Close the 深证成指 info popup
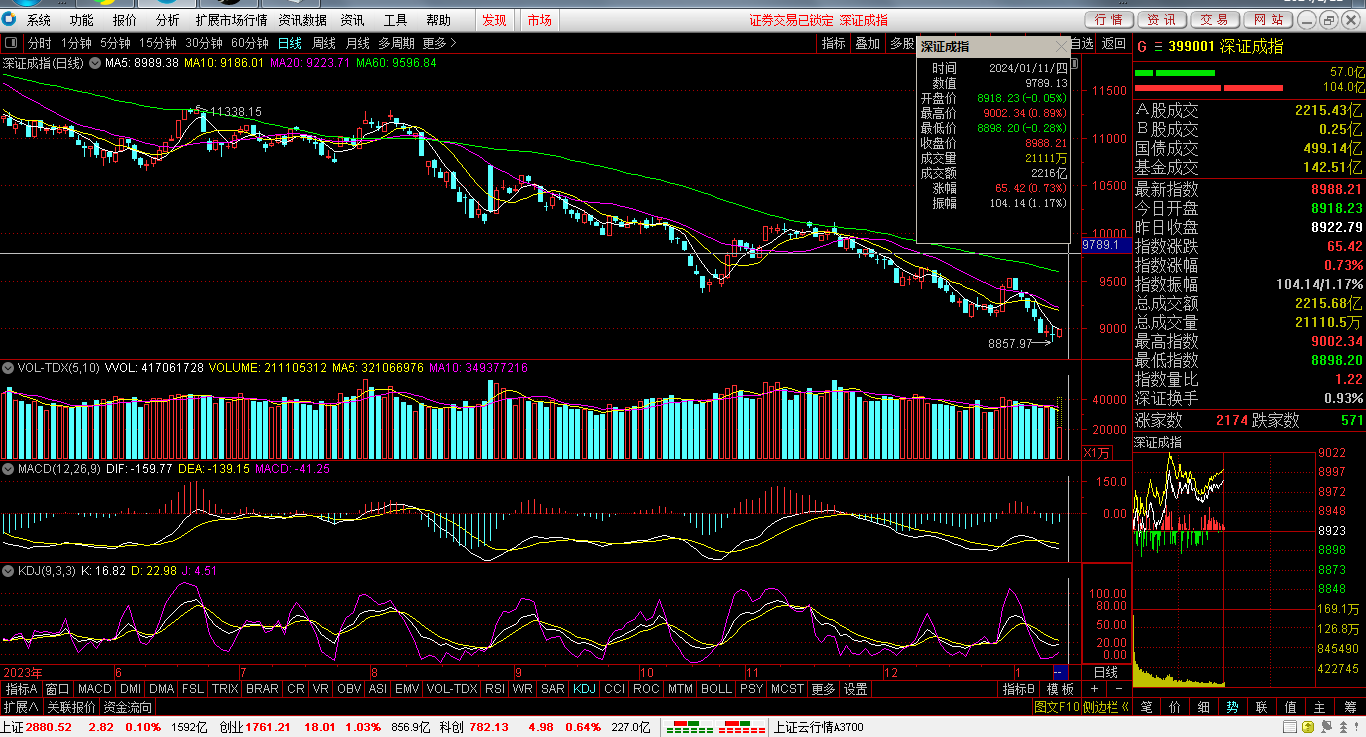This screenshot has width=1366, height=737. click(x=1061, y=46)
